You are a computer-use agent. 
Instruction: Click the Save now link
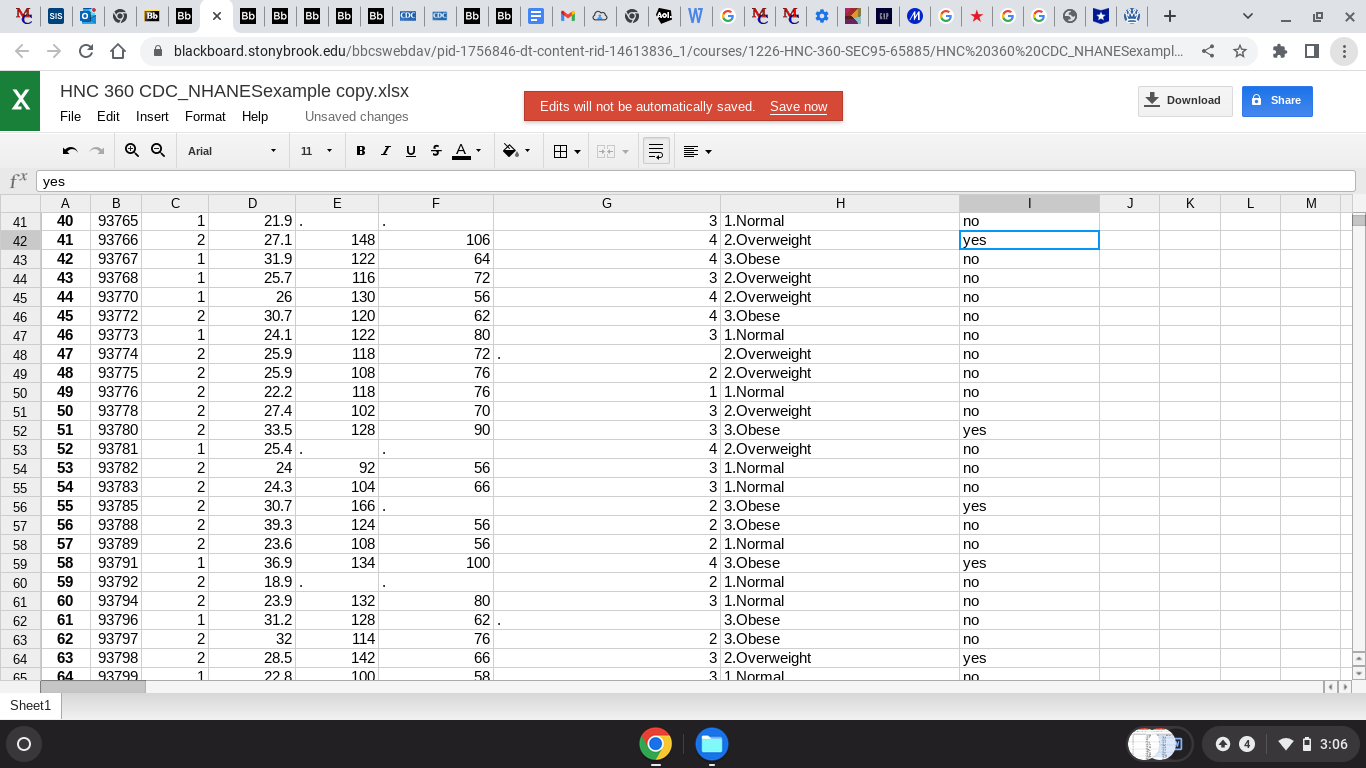click(798, 106)
